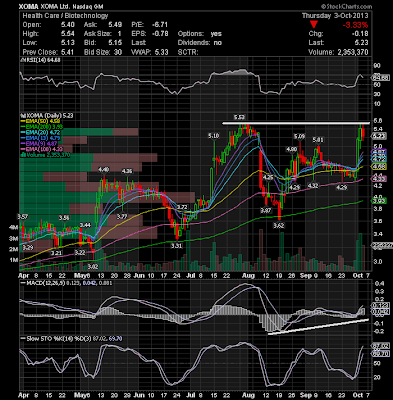Click the SCTR label
The width and height of the screenshot is (393, 400).
[188, 52]
